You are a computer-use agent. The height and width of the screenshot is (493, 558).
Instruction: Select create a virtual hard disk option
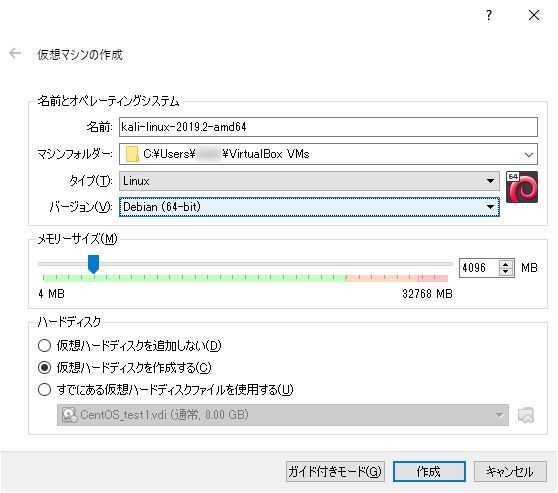click(x=125, y=367)
